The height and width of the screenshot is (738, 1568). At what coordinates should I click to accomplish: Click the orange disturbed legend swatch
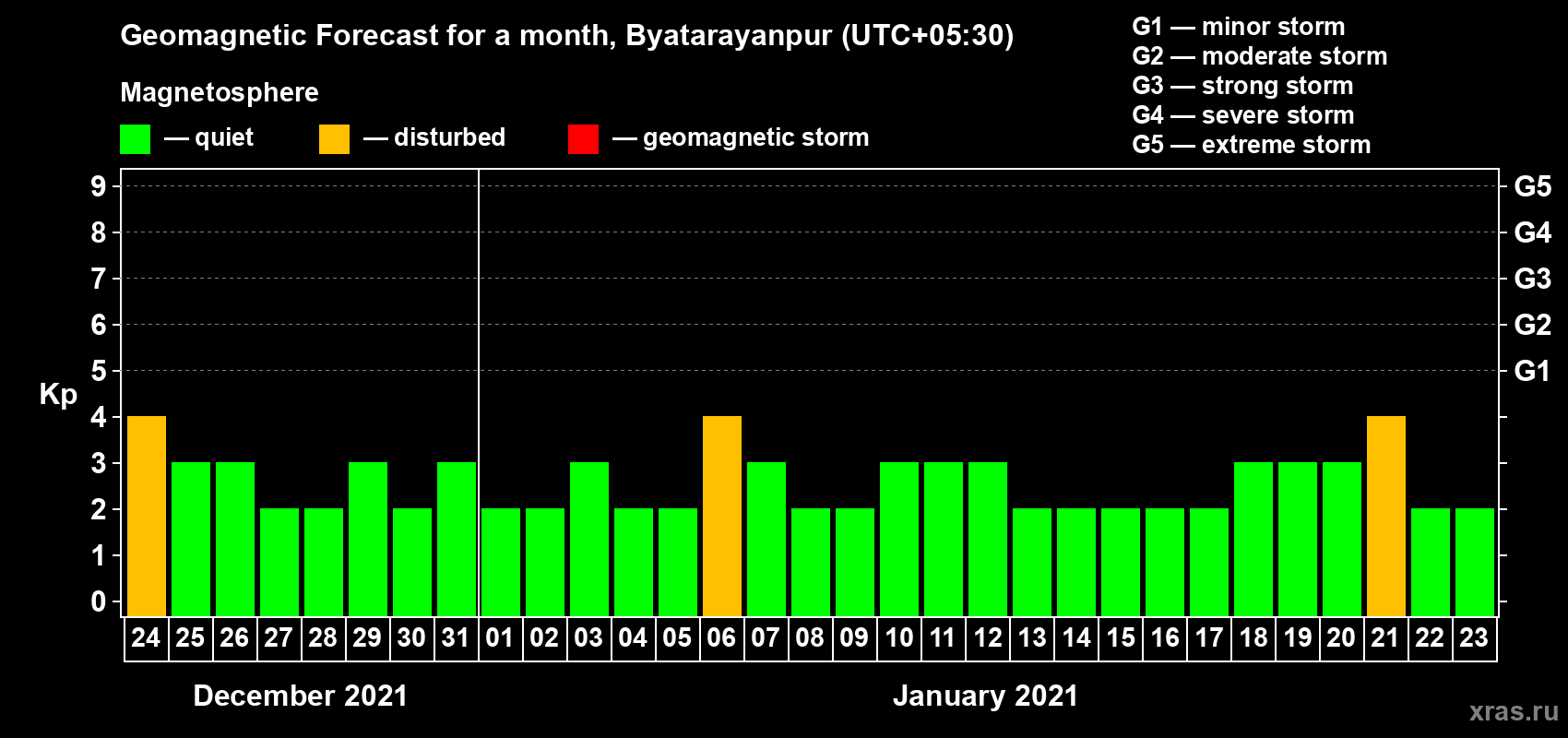tap(335, 139)
